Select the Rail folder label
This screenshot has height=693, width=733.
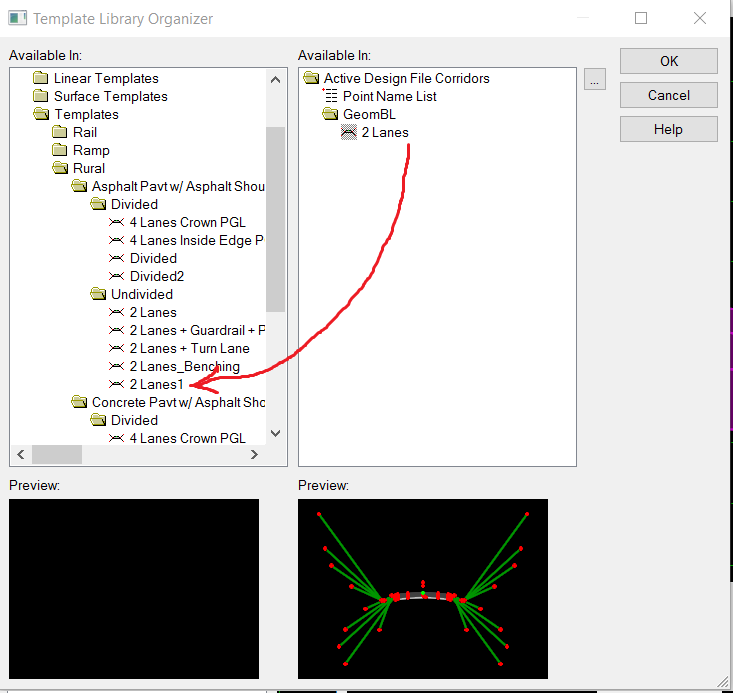coord(85,132)
